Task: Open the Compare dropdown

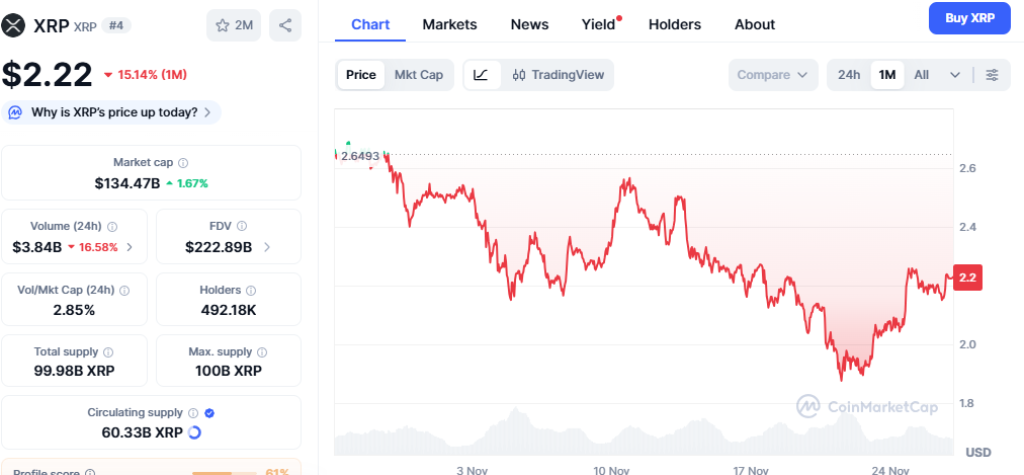Action: point(773,75)
